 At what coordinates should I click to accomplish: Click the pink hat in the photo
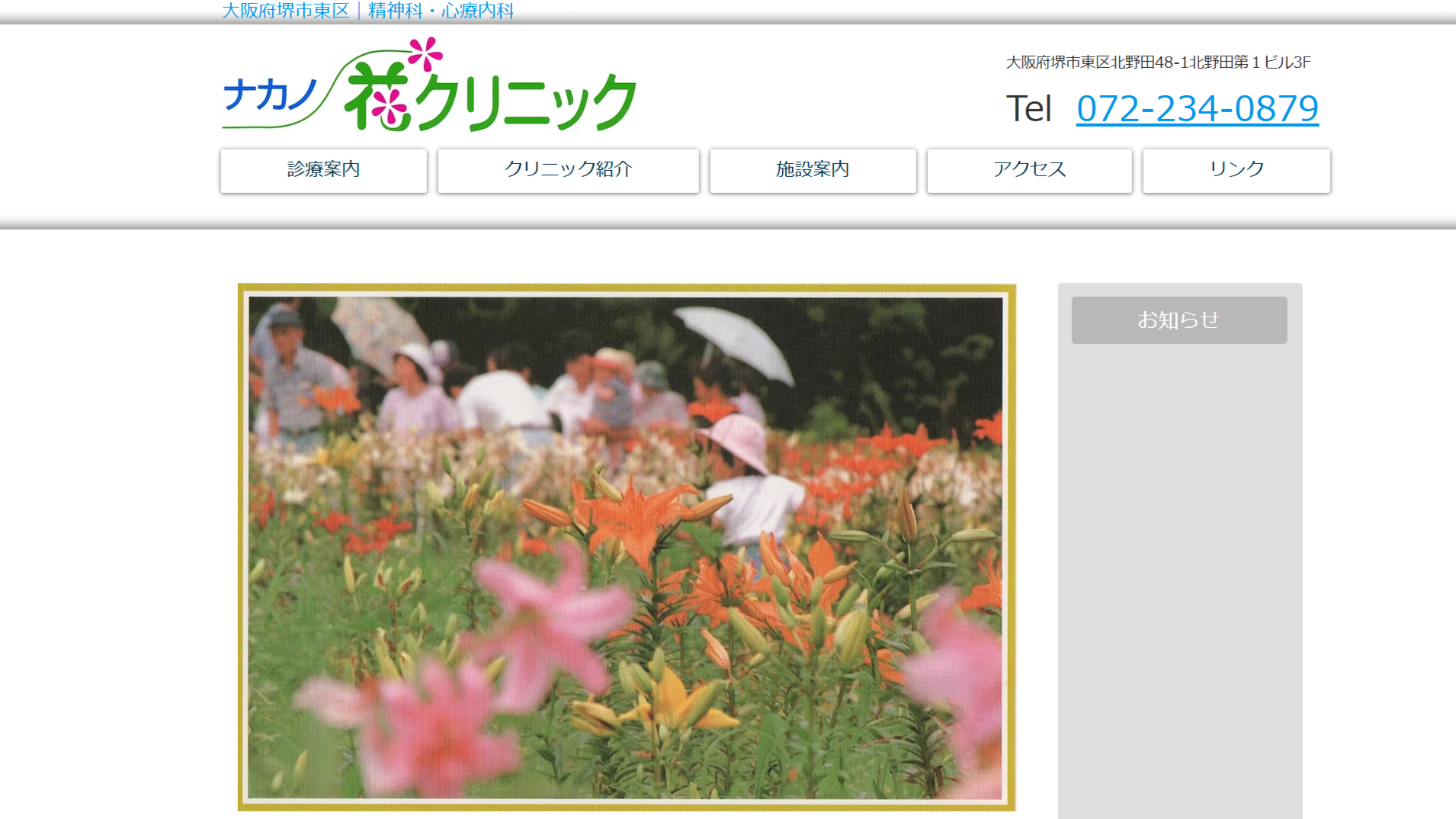(x=738, y=440)
